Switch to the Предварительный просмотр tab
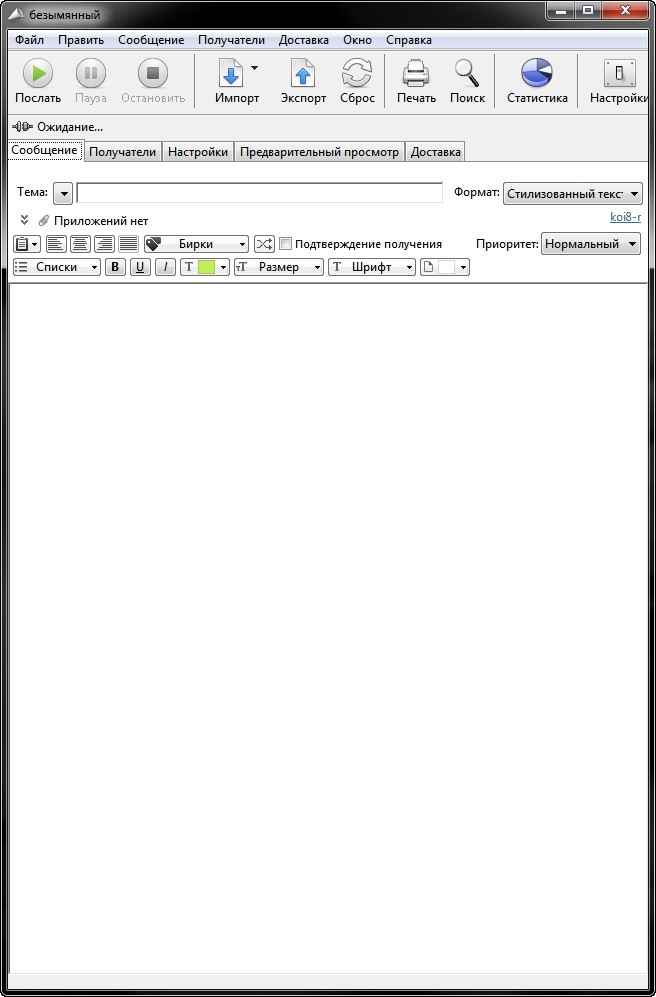The width and height of the screenshot is (656, 997). point(320,152)
